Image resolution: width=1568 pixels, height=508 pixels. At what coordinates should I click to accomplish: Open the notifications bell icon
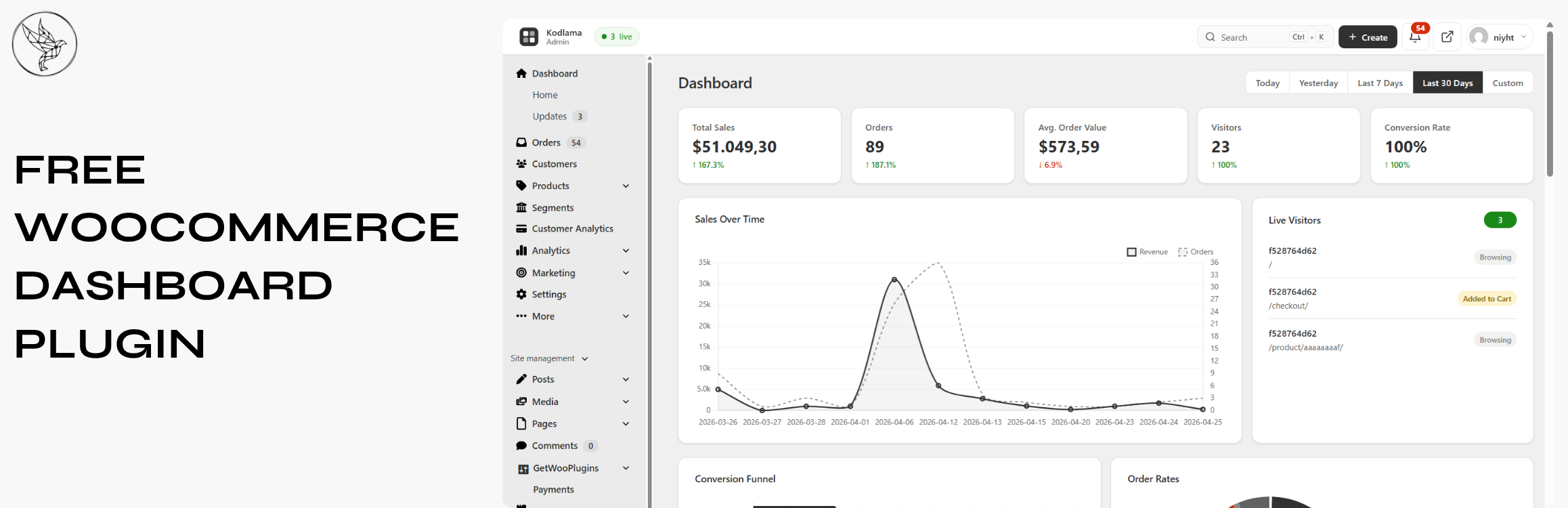coord(1415,37)
